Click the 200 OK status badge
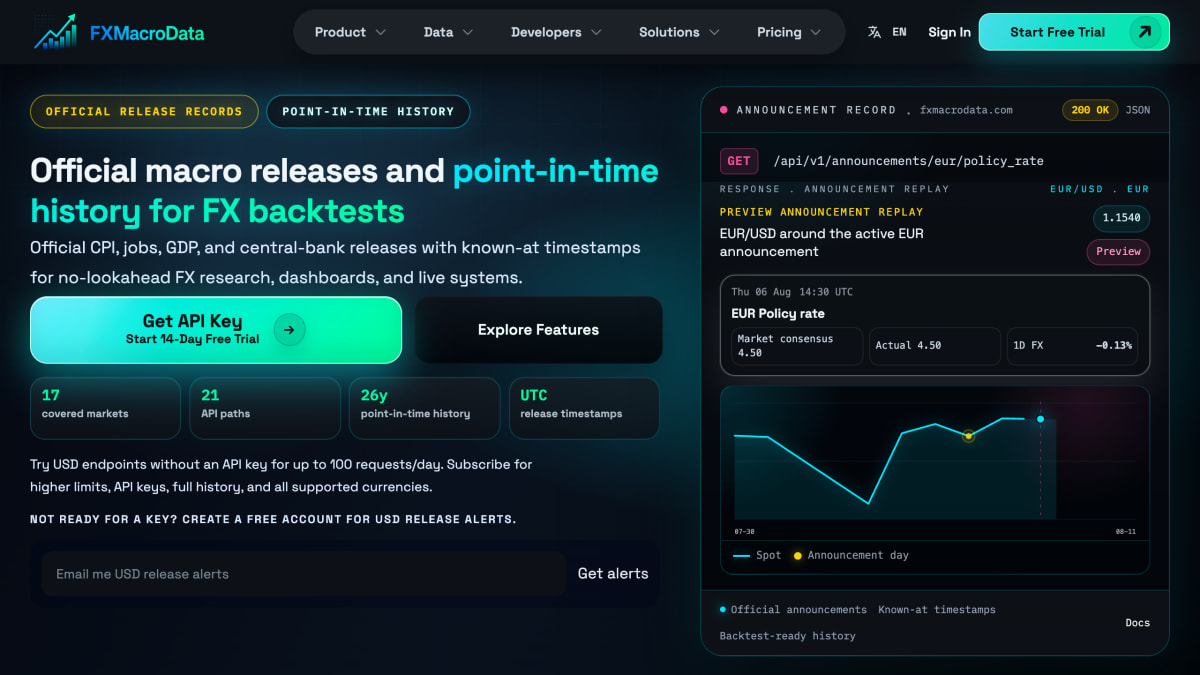 click(1090, 110)
